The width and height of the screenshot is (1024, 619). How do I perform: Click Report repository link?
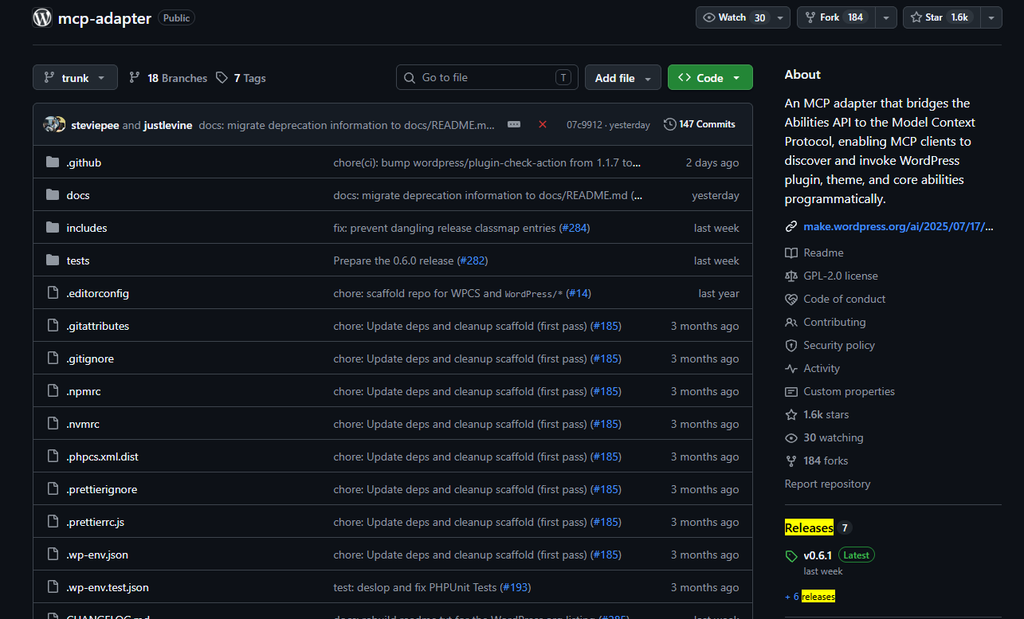[827, 484]
